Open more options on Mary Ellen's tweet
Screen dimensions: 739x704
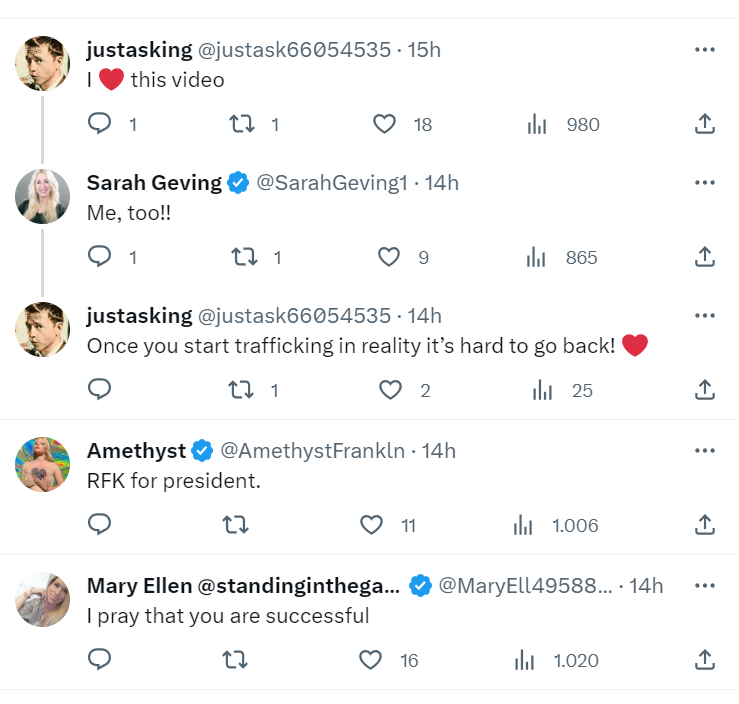[x=704, y=586]
